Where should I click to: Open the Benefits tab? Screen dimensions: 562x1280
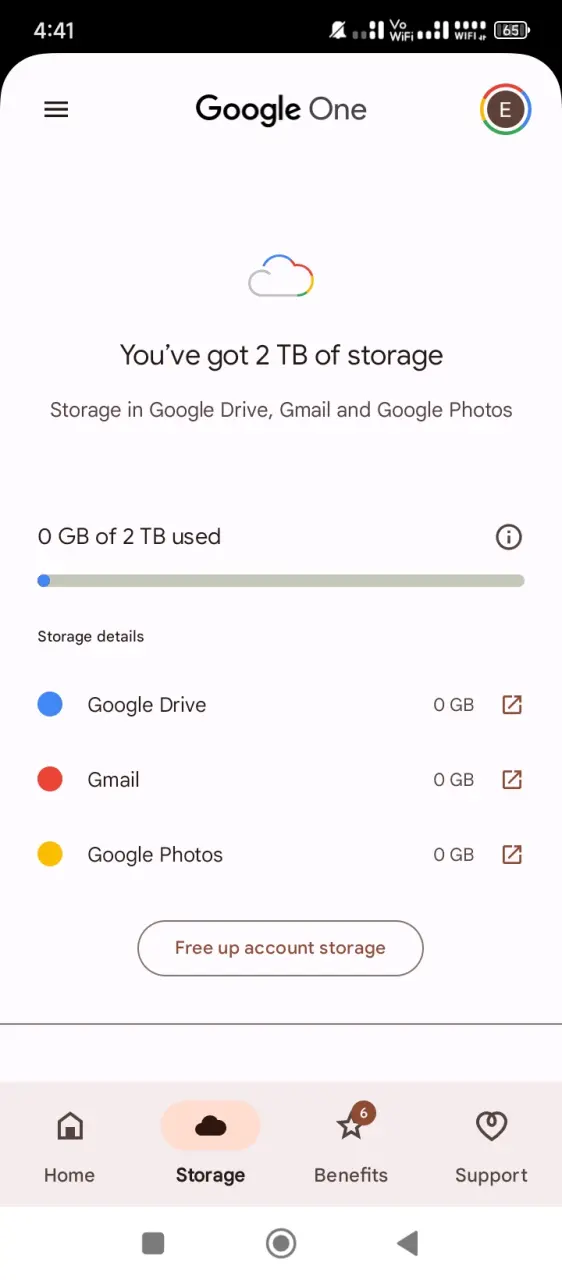tap(351, 1147)
